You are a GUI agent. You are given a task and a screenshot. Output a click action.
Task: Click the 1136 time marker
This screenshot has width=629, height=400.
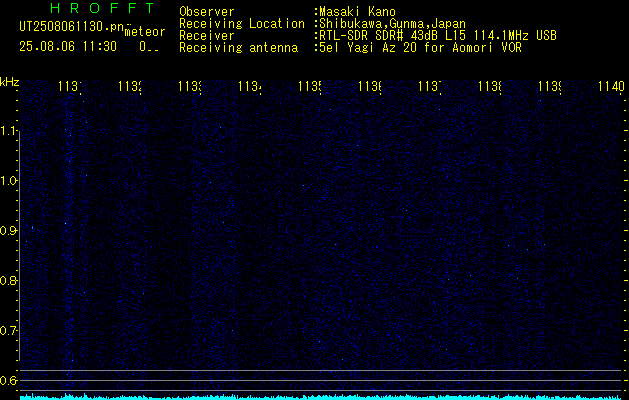(370, 86)
